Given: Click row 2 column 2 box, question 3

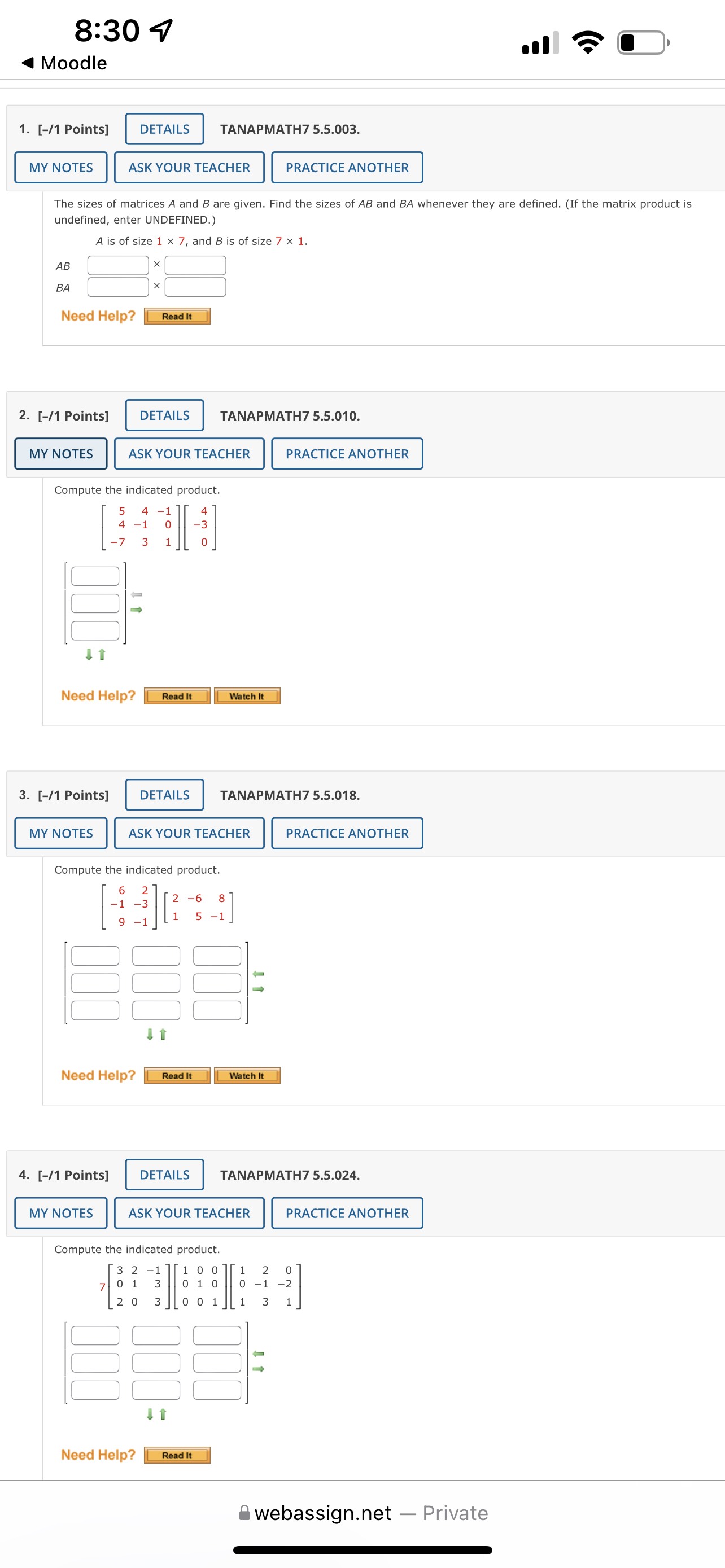Looking at the screenshot, I should point(156,983).
